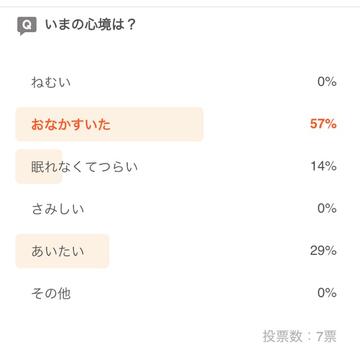Click the 7票 vote count value
This screenshot has height=360, width=360.
coord(326,336)
